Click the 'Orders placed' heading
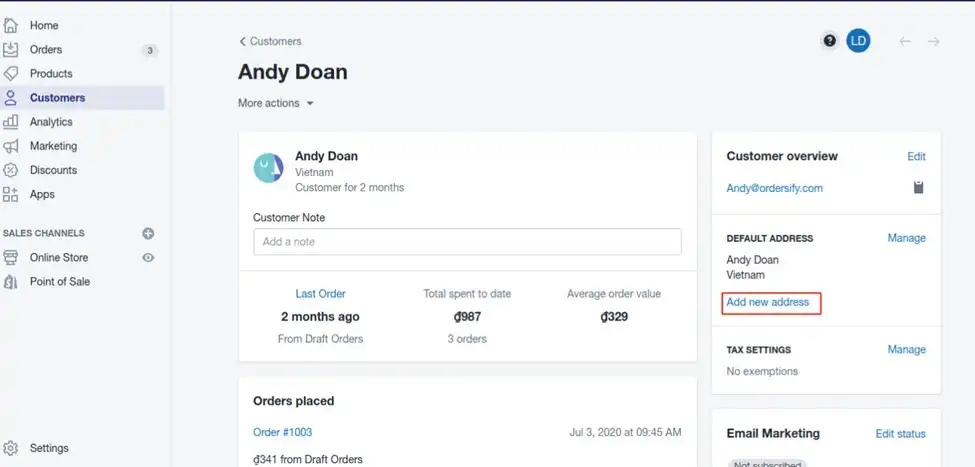 coord(293,401)
